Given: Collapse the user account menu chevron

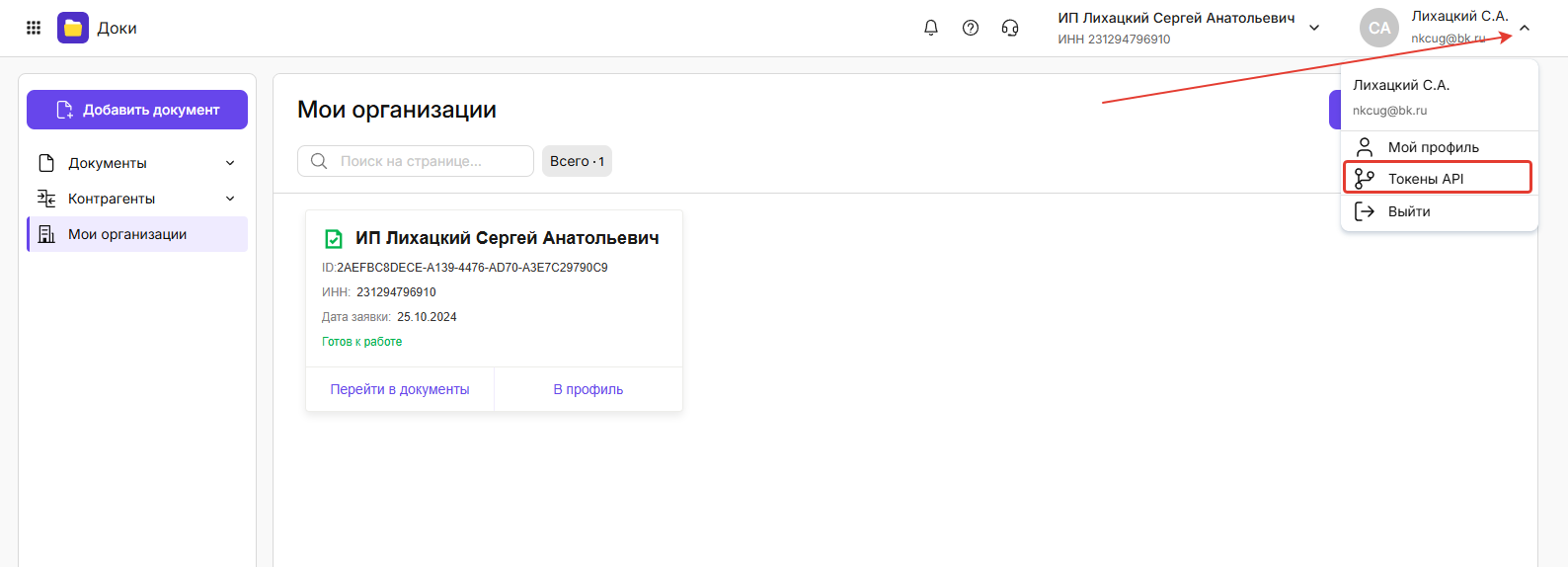Looking at the screenshot, I should pos(1525,28).
